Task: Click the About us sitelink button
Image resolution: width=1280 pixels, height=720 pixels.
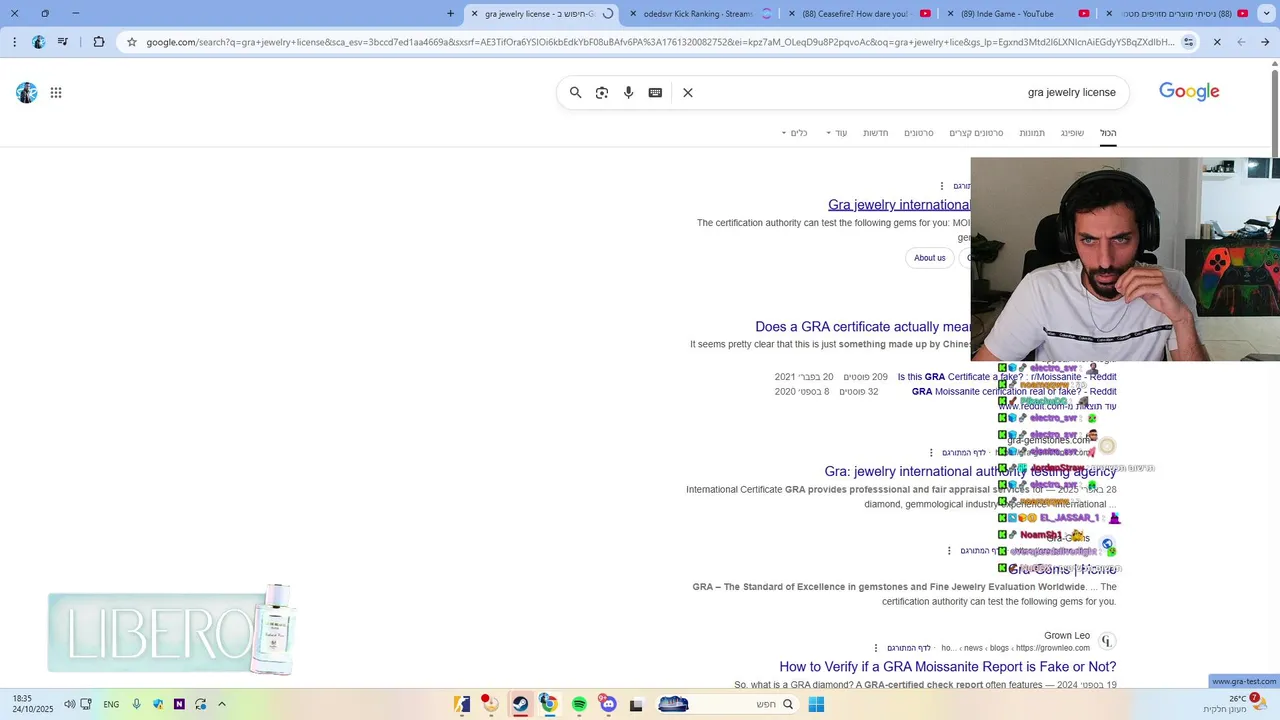Action: 929,258
